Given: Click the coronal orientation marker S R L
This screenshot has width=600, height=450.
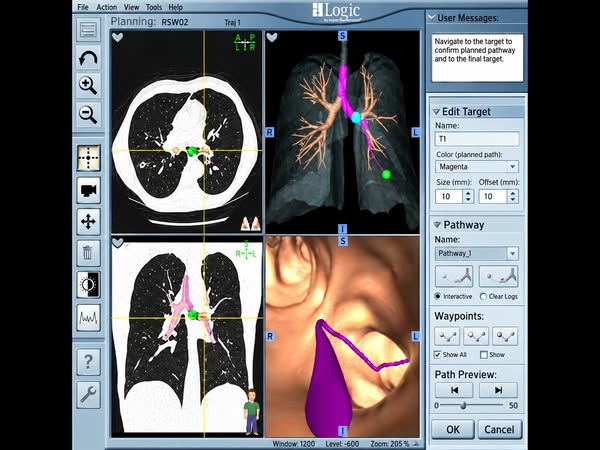Looking at the screenshot, I should [246, 250].
